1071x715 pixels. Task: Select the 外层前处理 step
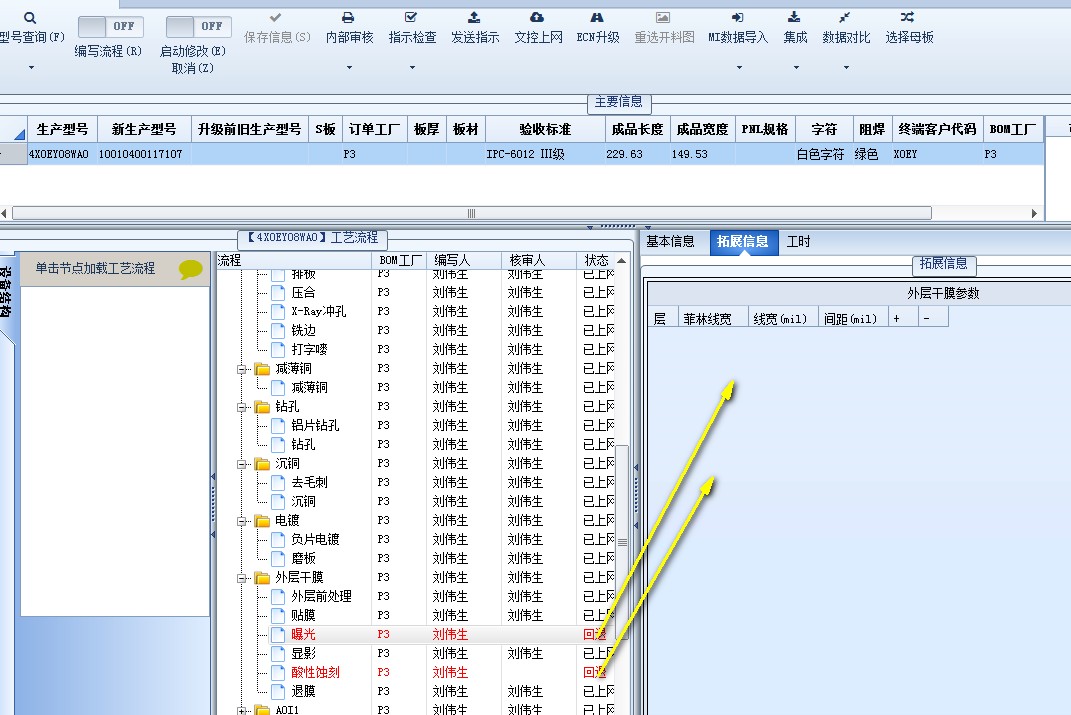coord(321,596)
